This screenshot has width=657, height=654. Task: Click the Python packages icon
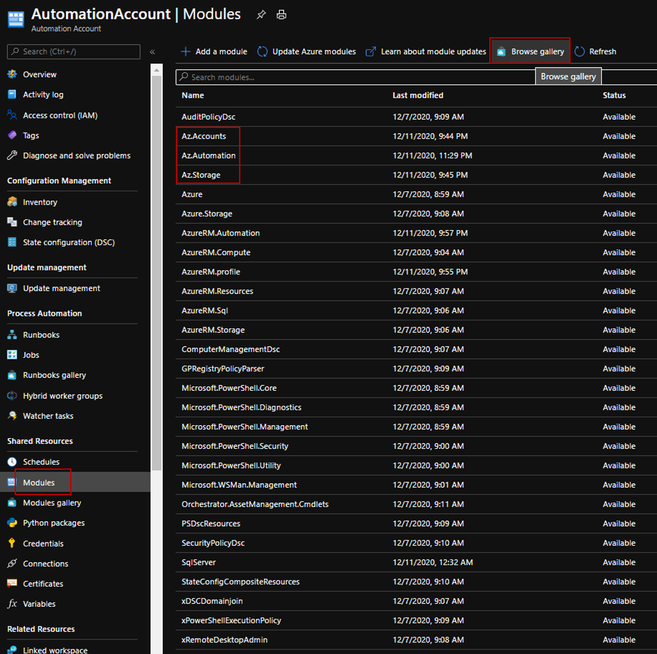[x=12, y=523]
